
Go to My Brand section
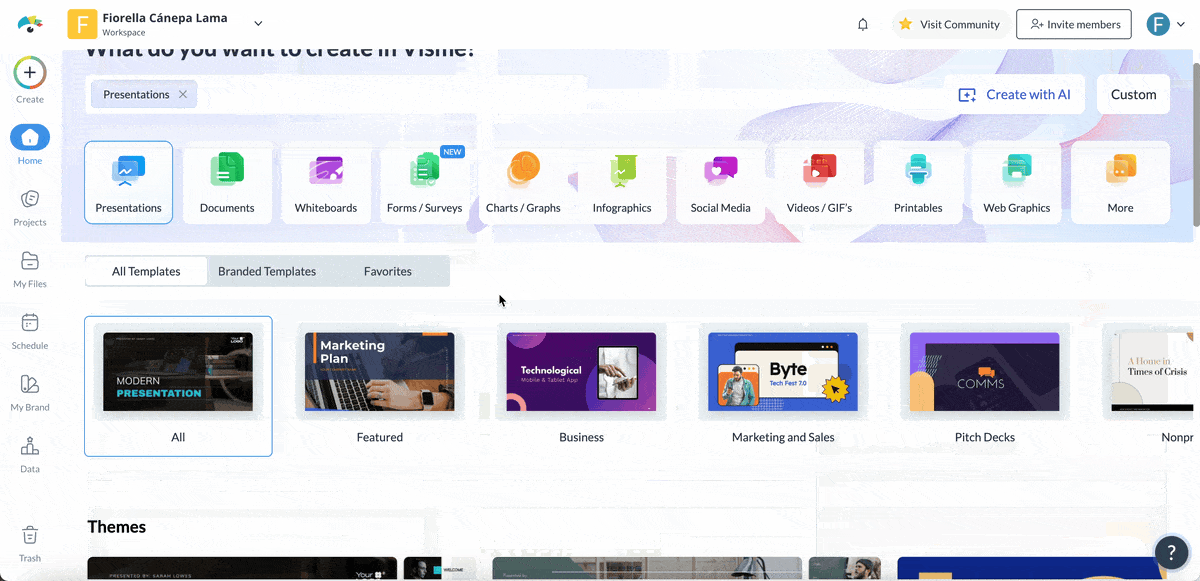coord(30,385)
